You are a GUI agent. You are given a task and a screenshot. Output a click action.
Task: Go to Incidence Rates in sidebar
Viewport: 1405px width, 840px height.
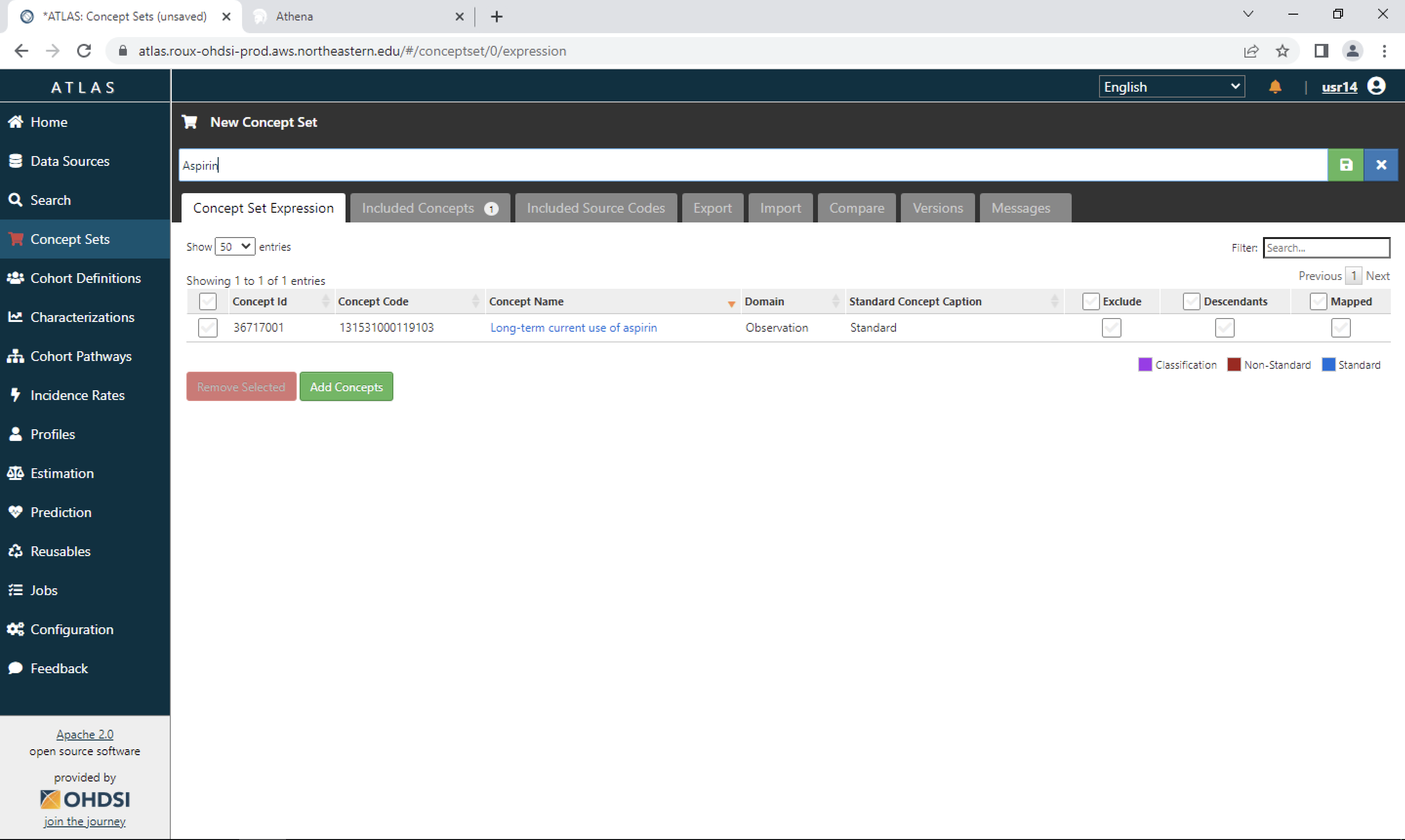(x=77, y=395)
